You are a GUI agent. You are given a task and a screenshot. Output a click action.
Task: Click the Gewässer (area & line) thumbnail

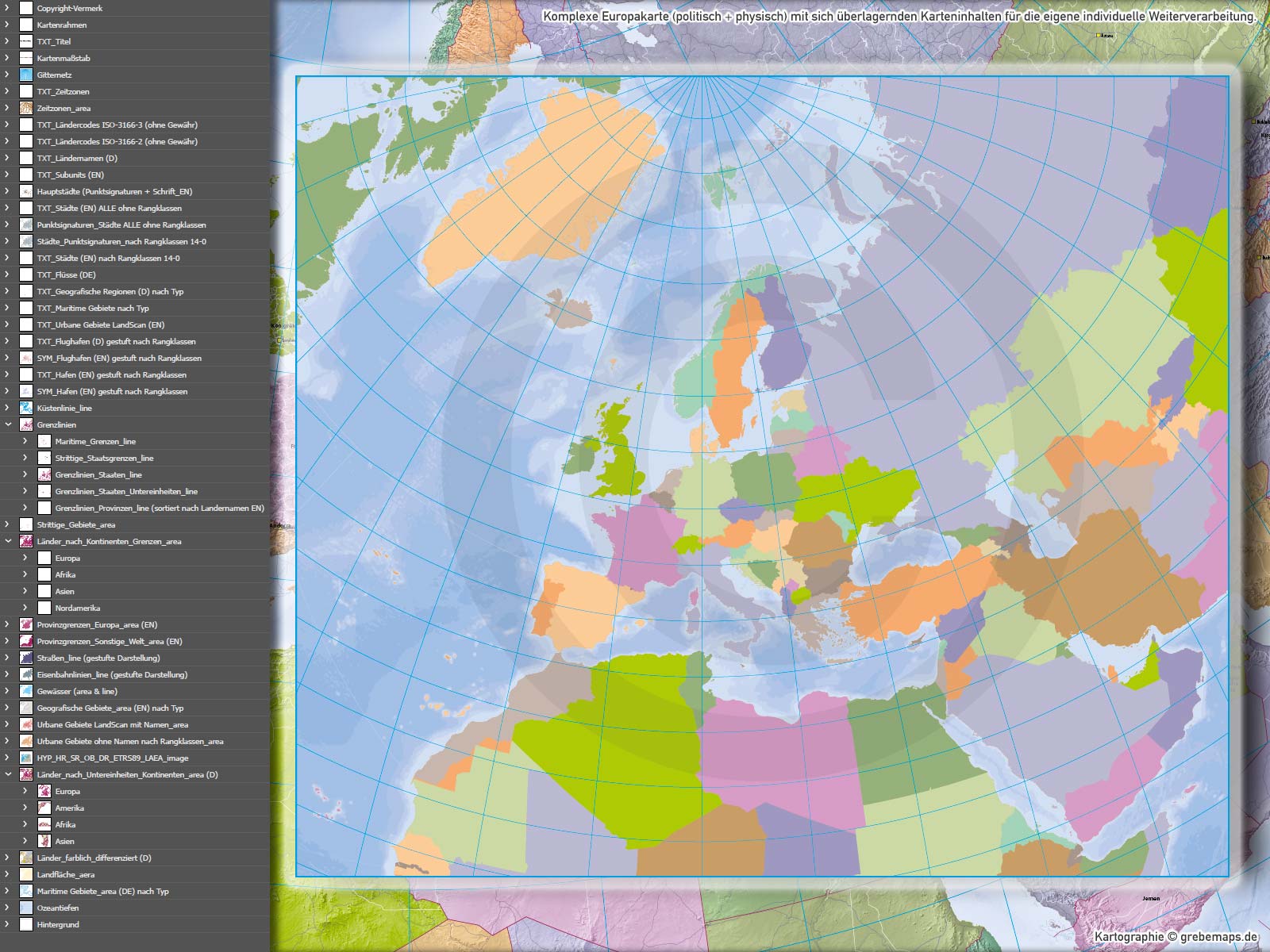point(26,691)
